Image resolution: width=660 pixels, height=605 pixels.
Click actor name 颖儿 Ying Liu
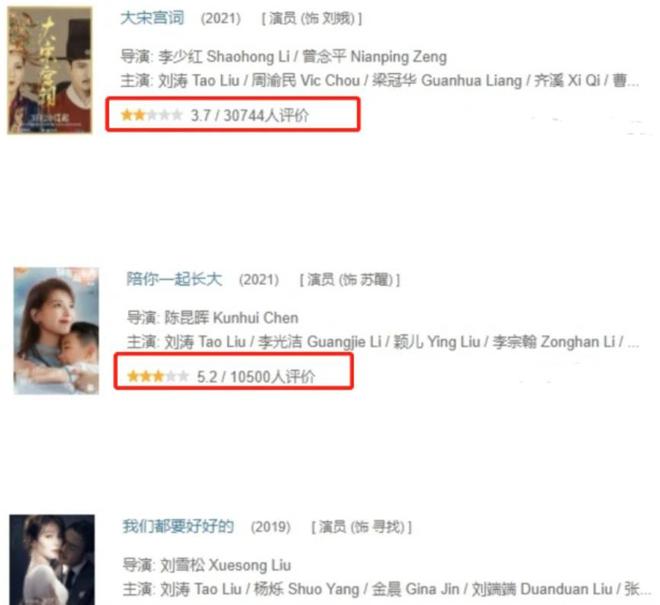pos(437,341)
